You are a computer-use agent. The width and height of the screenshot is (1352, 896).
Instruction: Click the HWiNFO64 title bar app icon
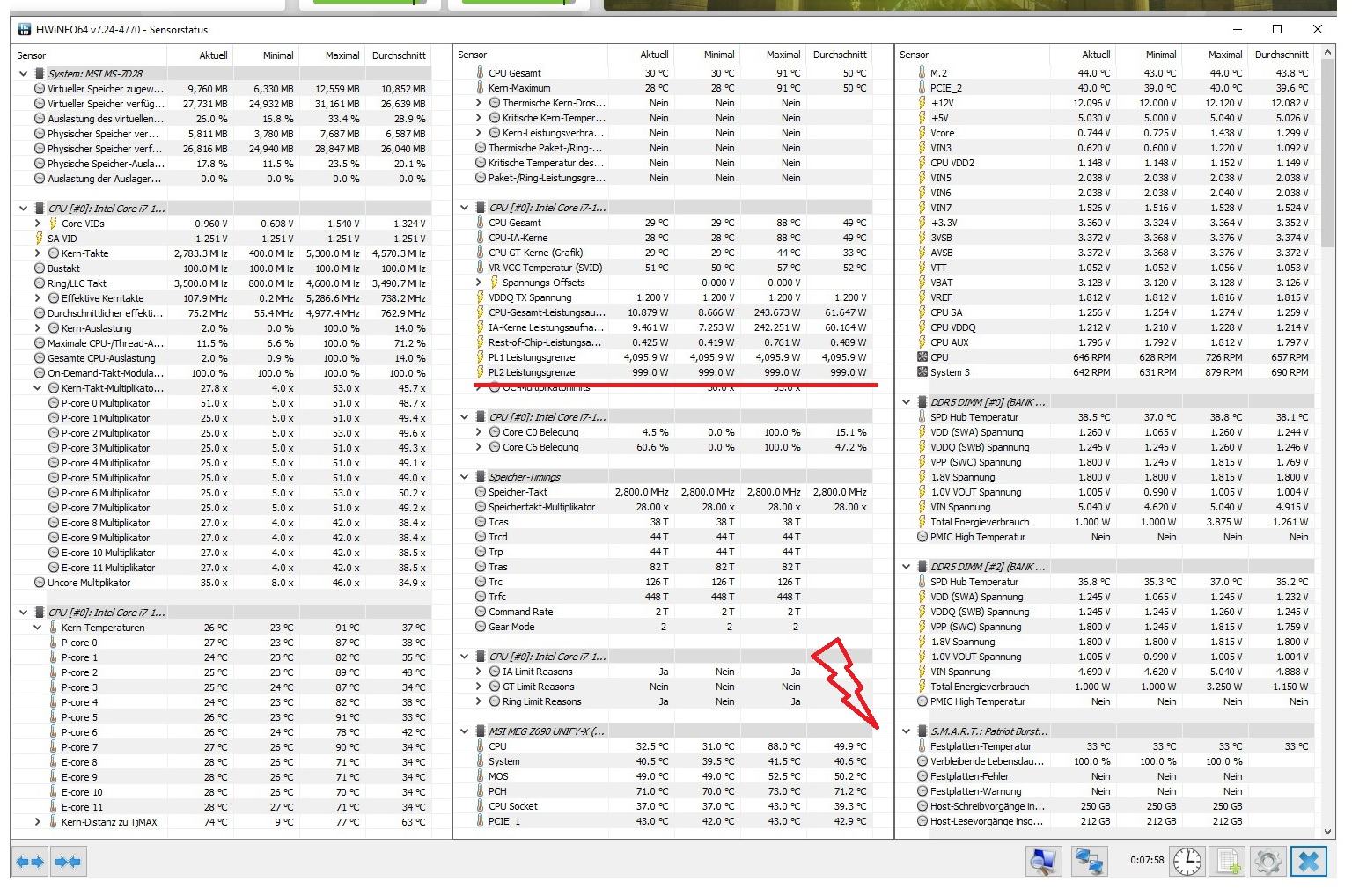pyautogui.click(x=25, y=29)
